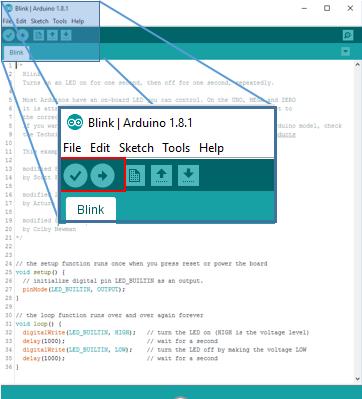The height and width of the screenshot is (399, 362).
Task: Click the small Save sketch icon in the window toolbar
Action: click(x=66, y=35)
